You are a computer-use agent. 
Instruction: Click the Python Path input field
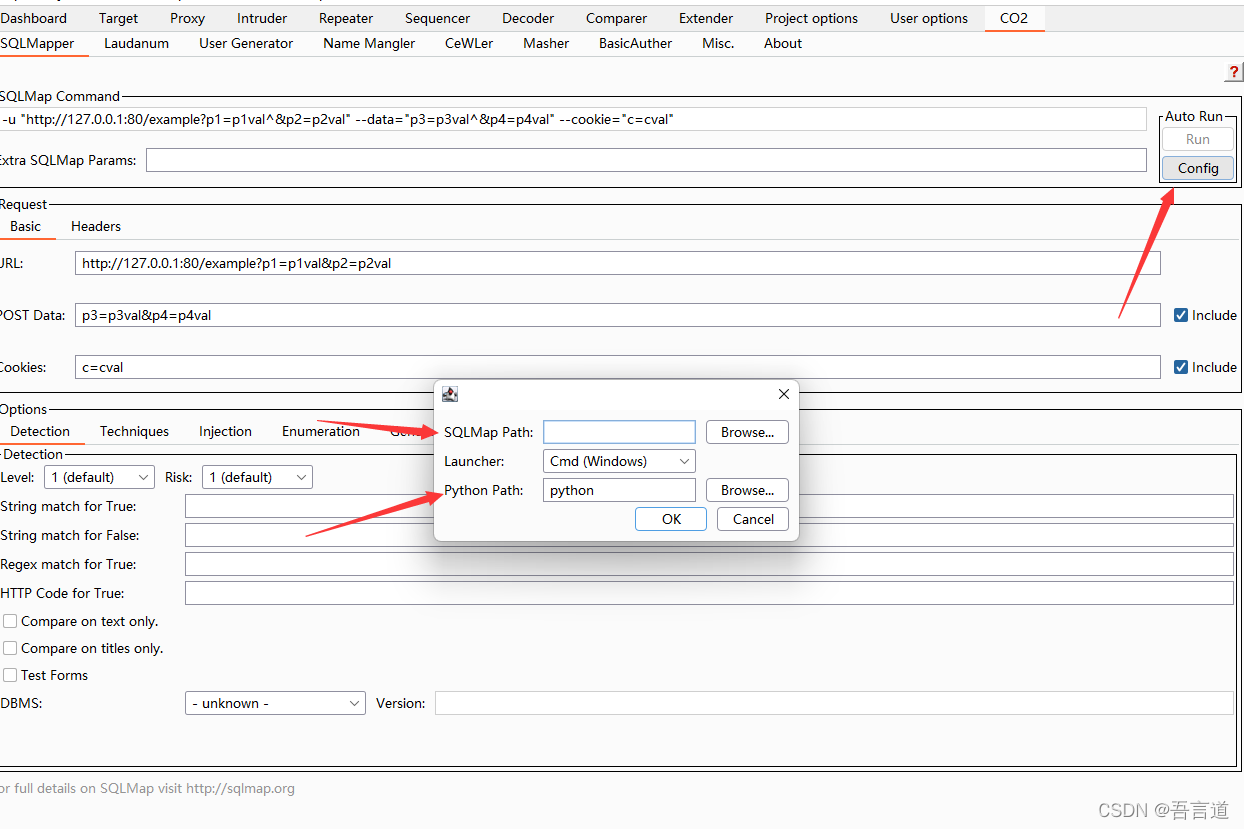(619, 490)
